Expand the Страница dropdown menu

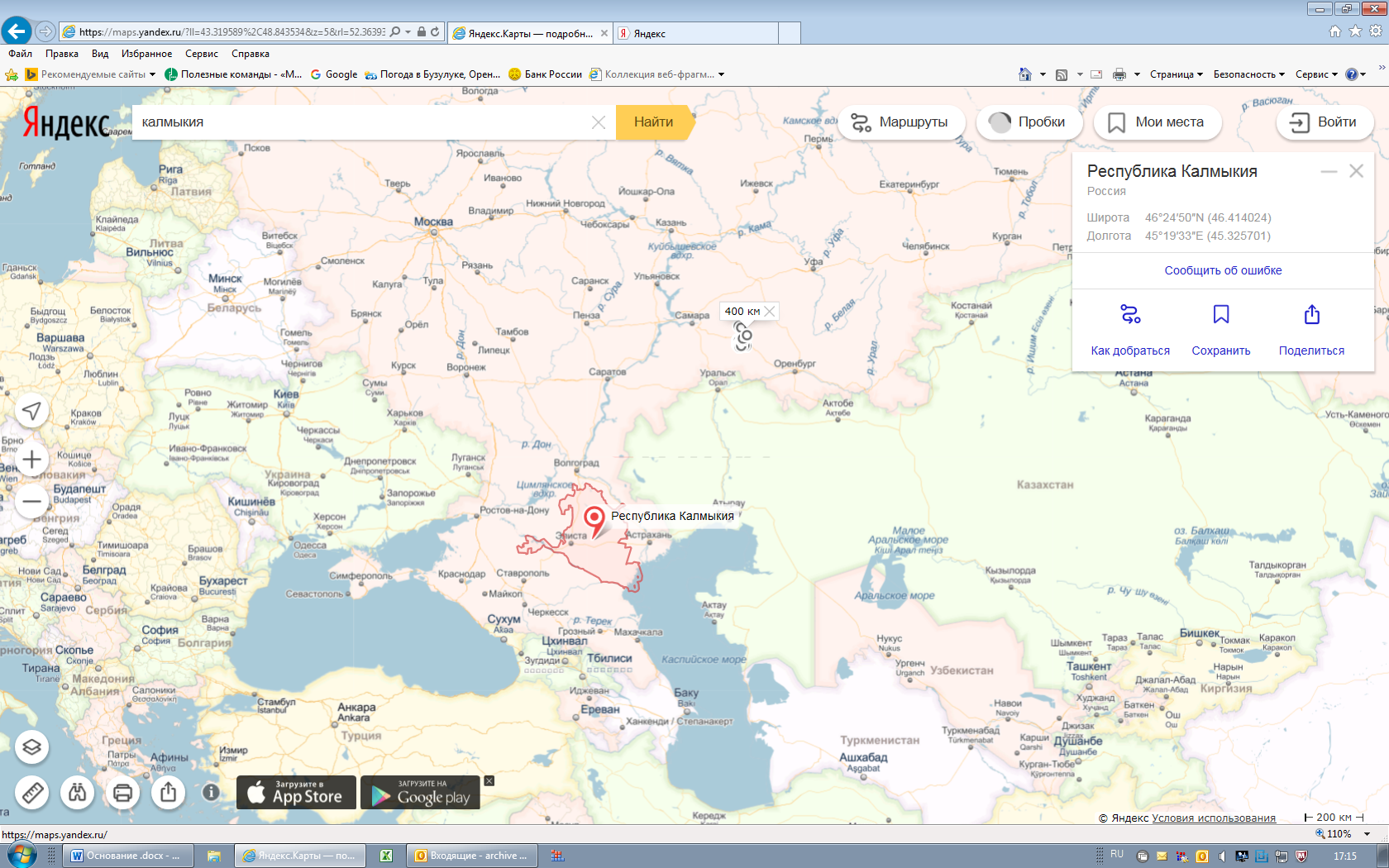(1177, 74)
